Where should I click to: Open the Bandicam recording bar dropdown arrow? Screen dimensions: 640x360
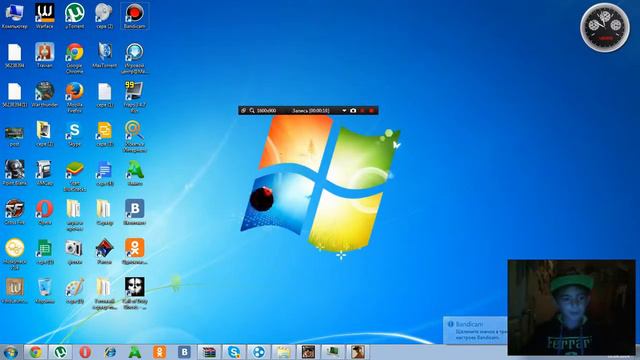344,111
